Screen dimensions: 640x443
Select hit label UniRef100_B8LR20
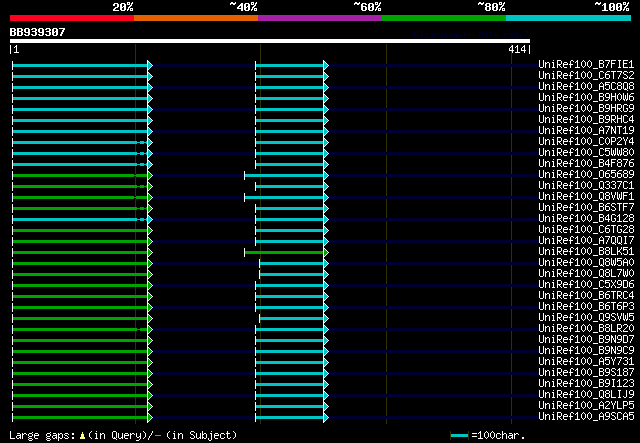[x=587, y=329]
